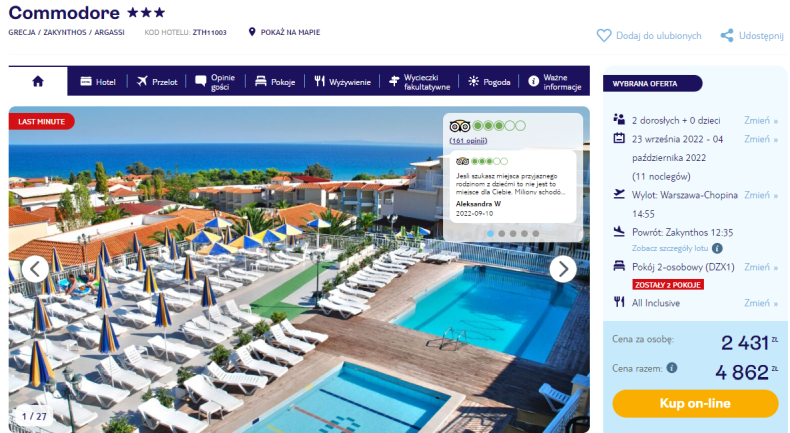This screenshot has width=790, height=433.
Task: Click the info icon next to Cena razem
Action: pos(672,368)
